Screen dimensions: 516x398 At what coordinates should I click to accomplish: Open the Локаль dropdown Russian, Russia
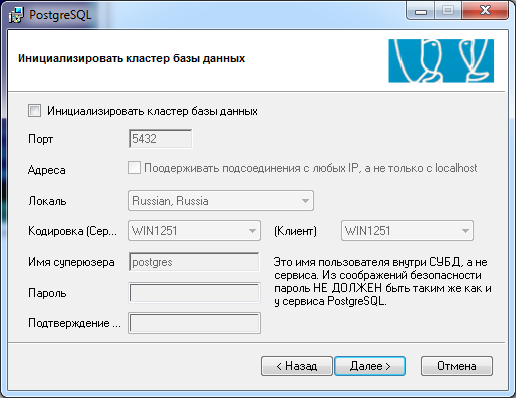click(x=221, y=201)
